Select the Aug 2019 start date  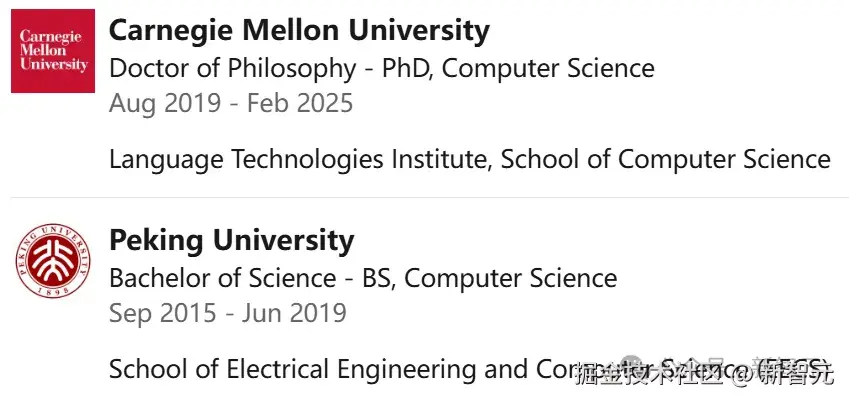tap(165, 103)
